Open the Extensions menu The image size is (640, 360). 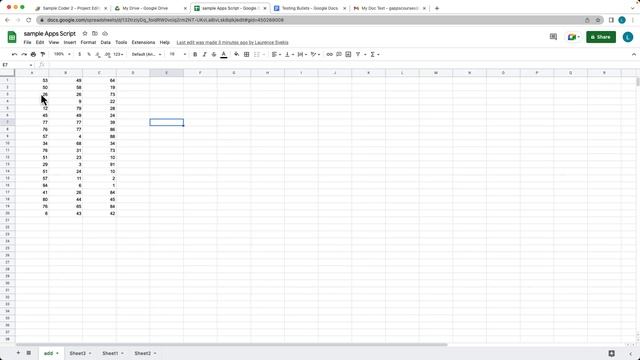click(x=143, y=42)
